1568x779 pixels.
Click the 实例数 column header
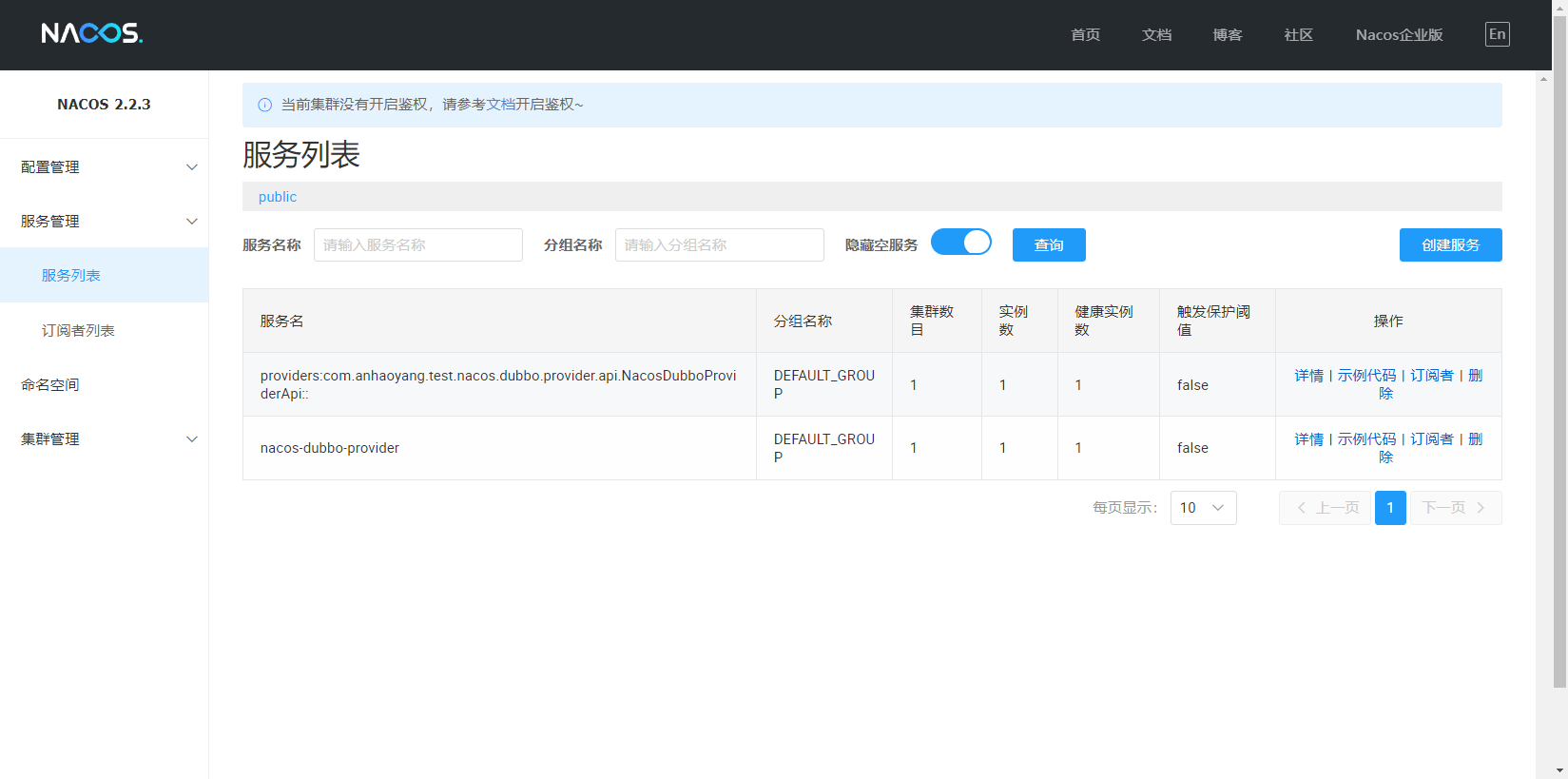point(1019,321)
